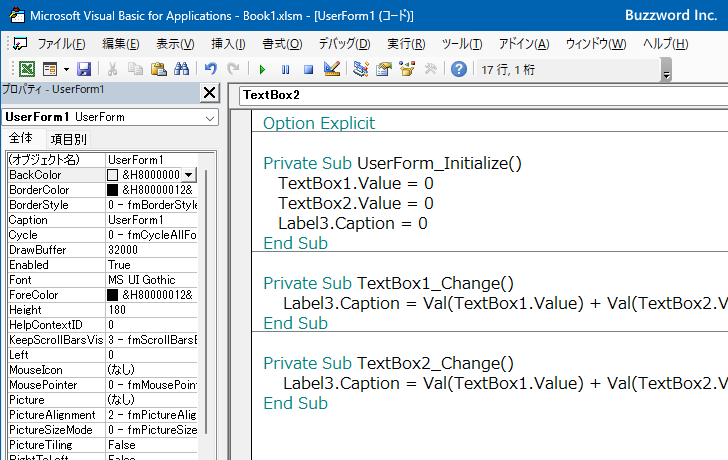Select the HelpContextID property row
Image resolution: width=728 pixels, height=460 pixels.
(x=103, y=325)
